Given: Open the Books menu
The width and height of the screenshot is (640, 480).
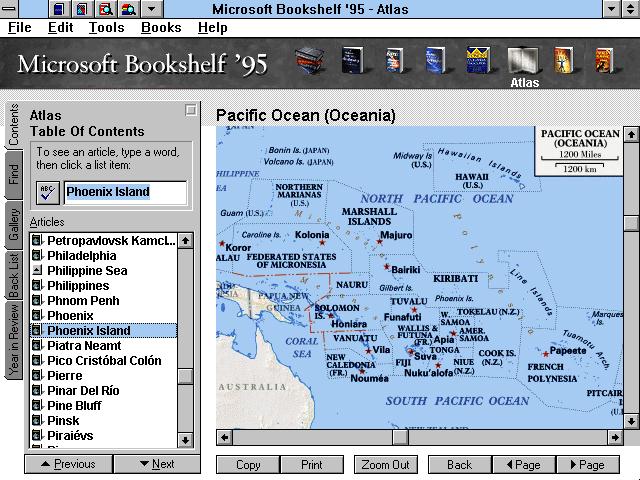Looking at the screenshot, I should (x=161, y=27).
